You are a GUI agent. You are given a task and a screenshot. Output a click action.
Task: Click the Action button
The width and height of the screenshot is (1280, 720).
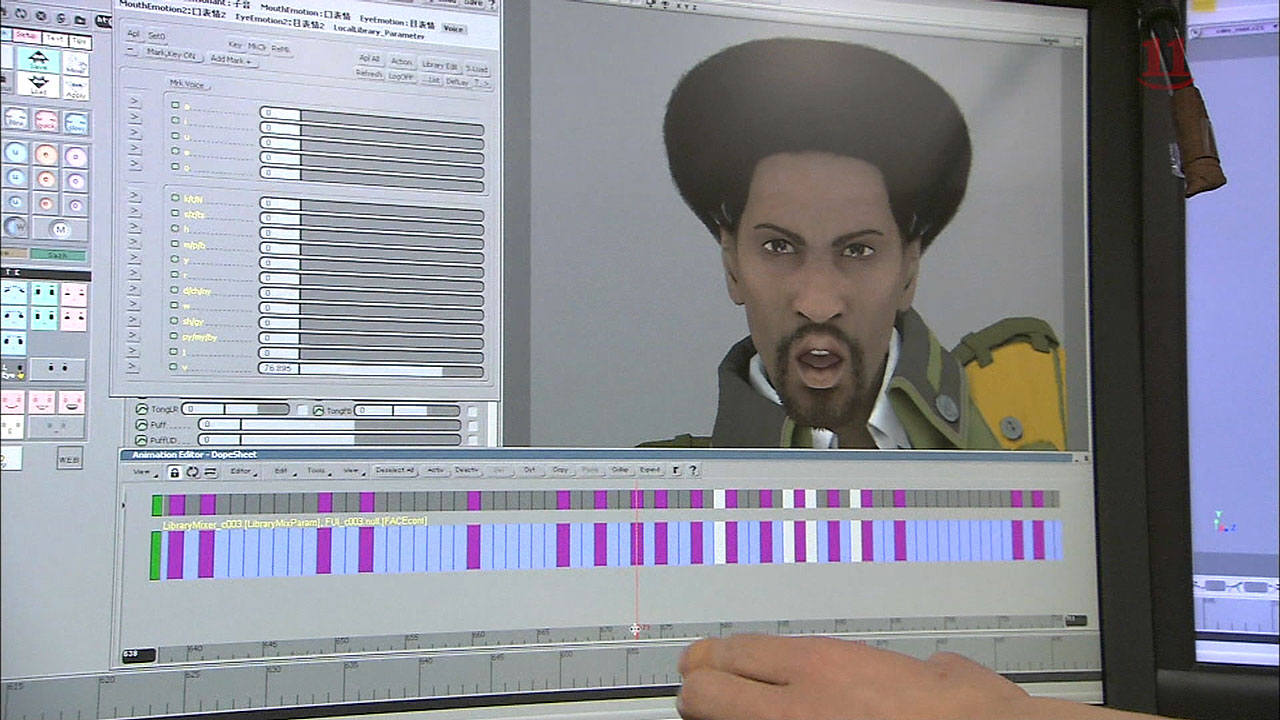pyautogui.click(x=401, y=62)
